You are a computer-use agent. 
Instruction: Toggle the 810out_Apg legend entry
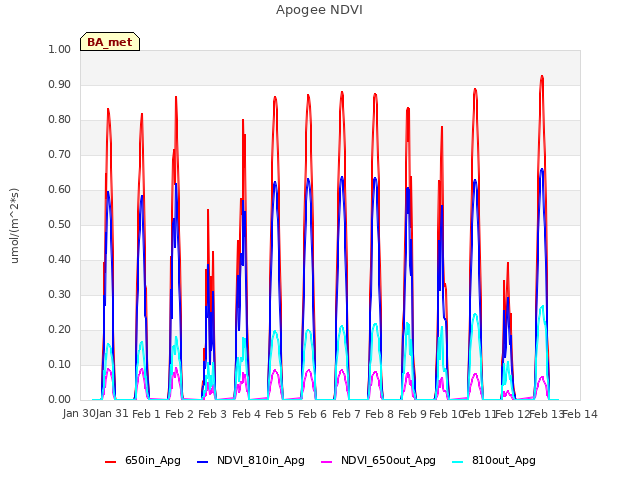coord(494,461)
